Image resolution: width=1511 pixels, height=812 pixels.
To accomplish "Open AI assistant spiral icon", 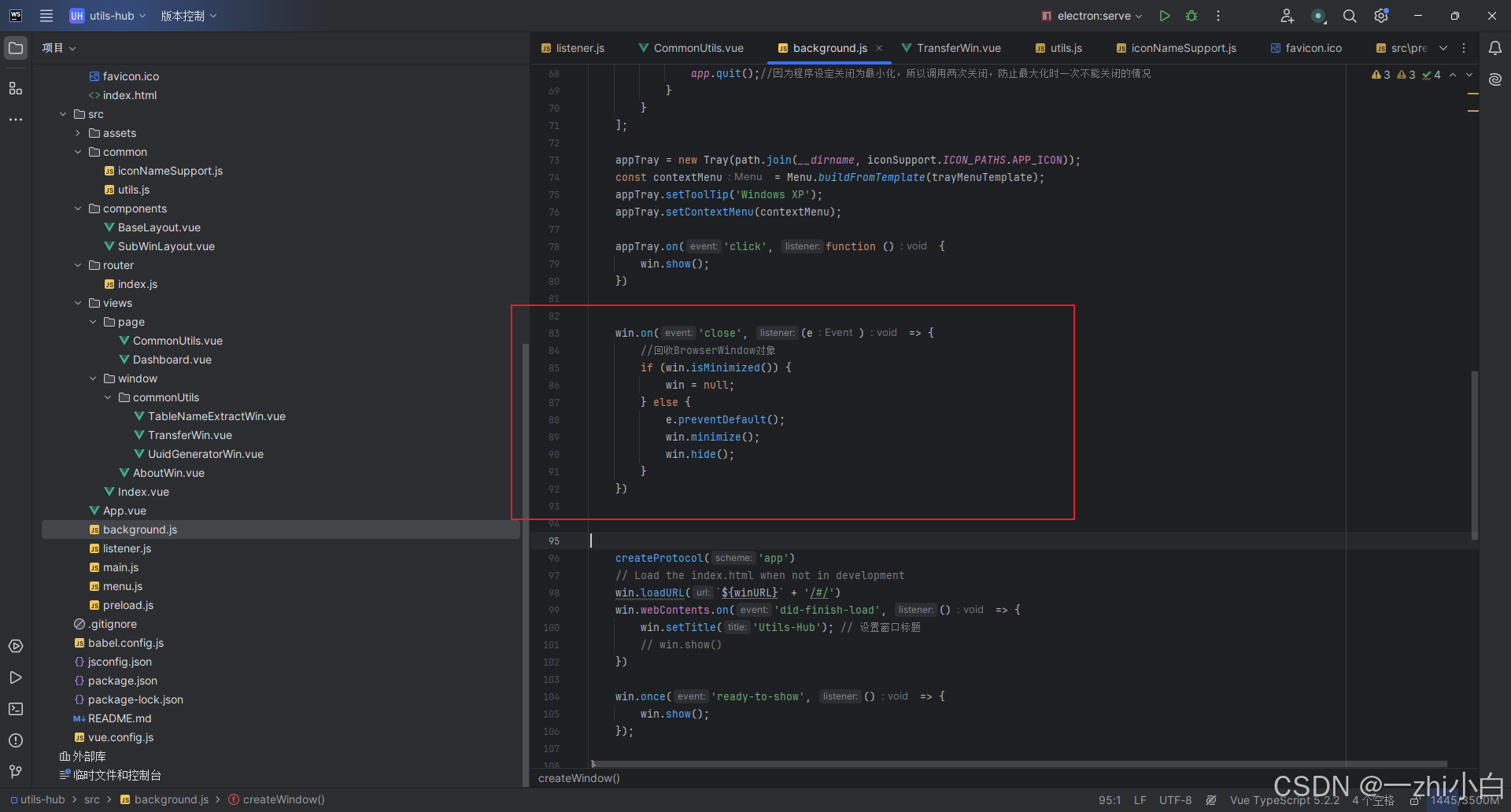I will (1495, 79).
